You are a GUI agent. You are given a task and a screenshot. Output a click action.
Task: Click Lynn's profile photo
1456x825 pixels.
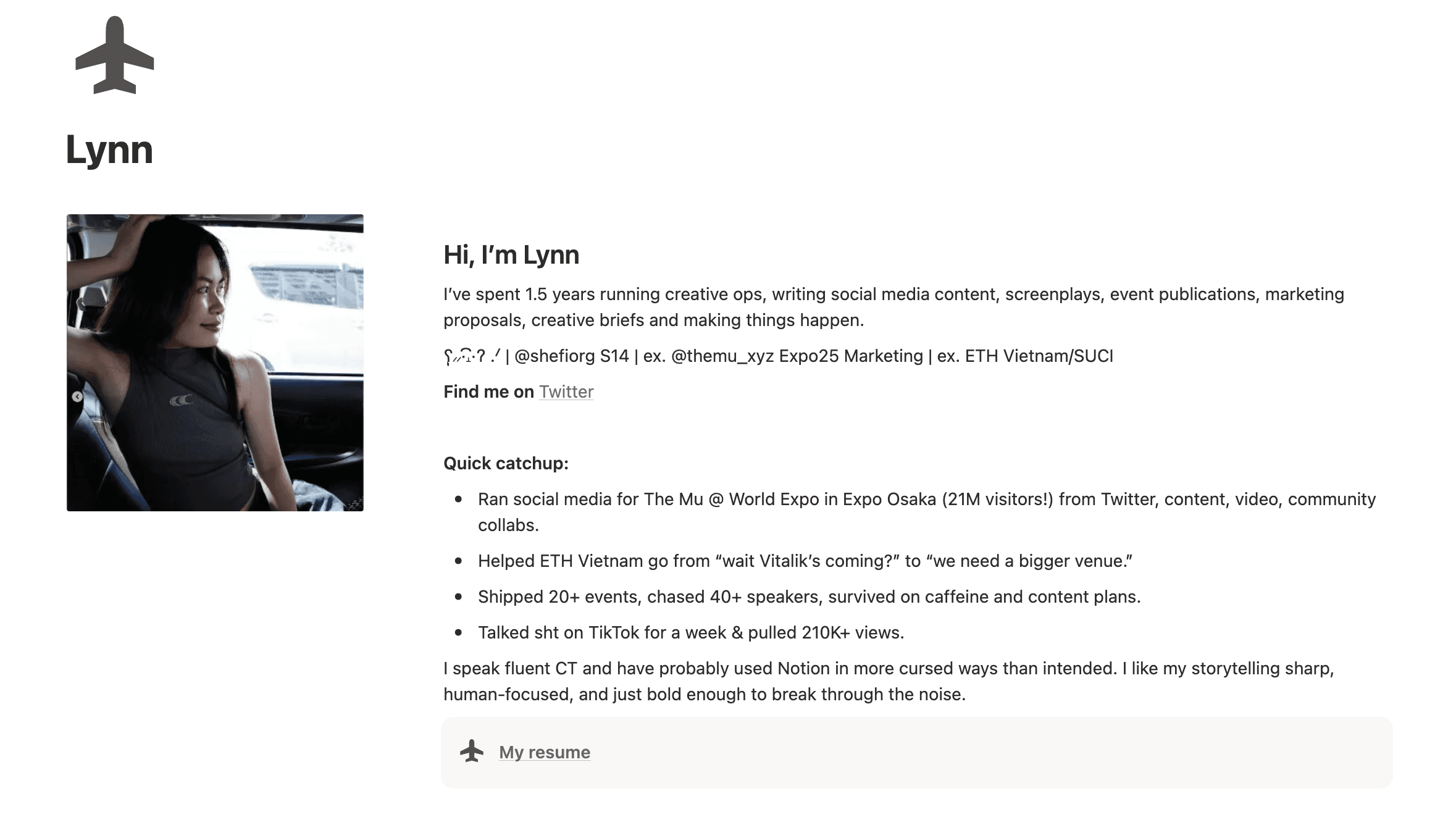pyautogui.click(x=215, y=362)
